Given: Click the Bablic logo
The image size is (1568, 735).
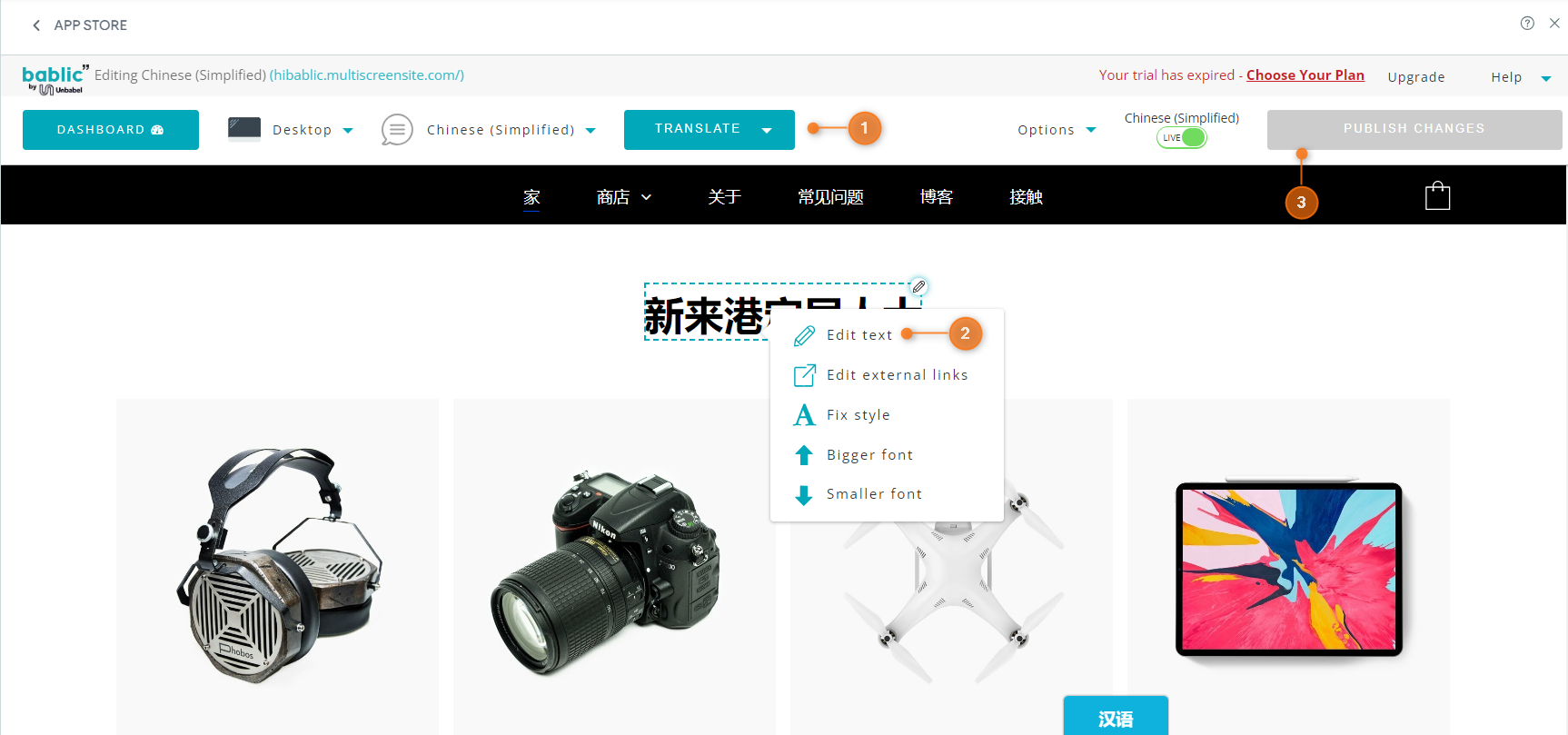Looking at the screenshot, I should tap(55, 78).
